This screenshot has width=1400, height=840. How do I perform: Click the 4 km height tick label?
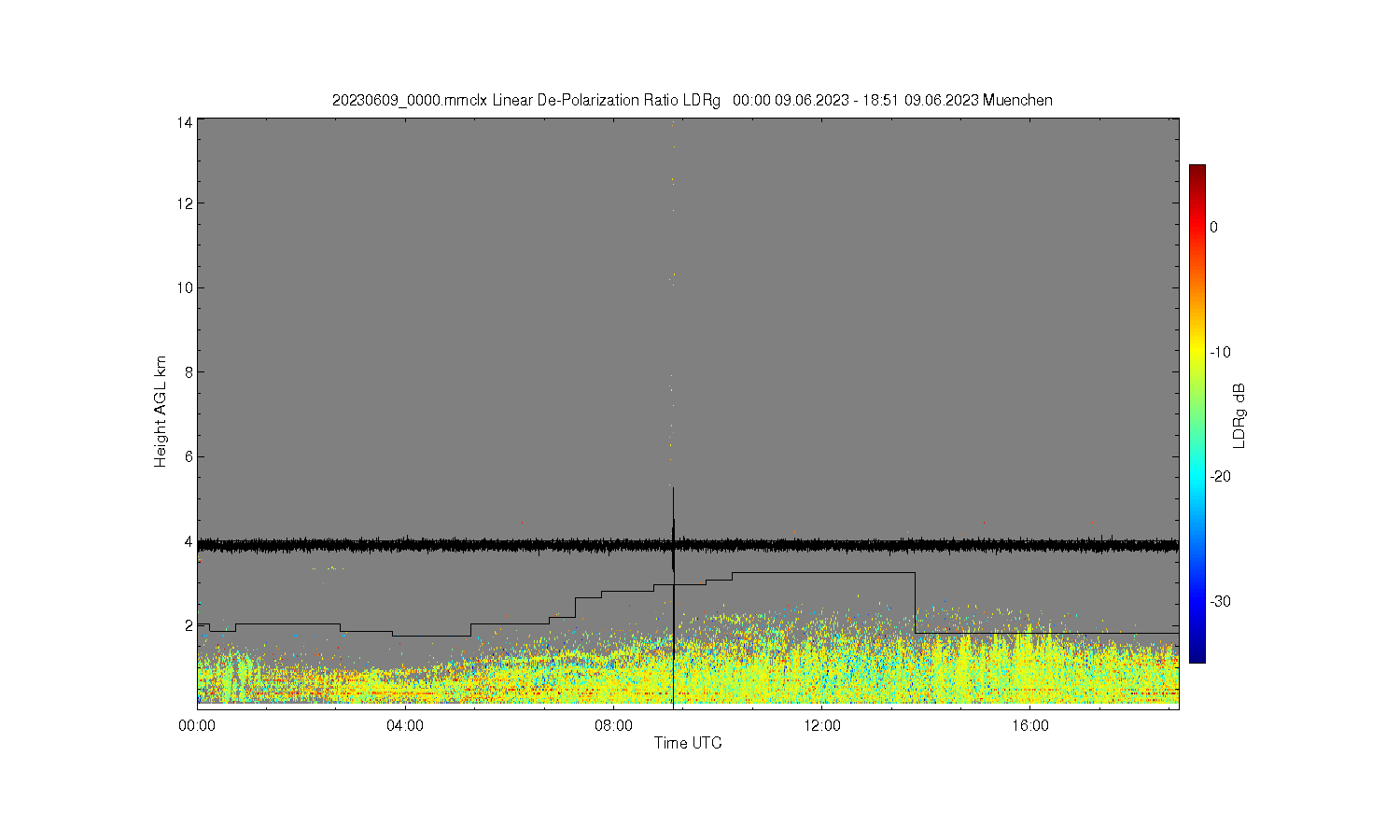[x=189, y=541]
